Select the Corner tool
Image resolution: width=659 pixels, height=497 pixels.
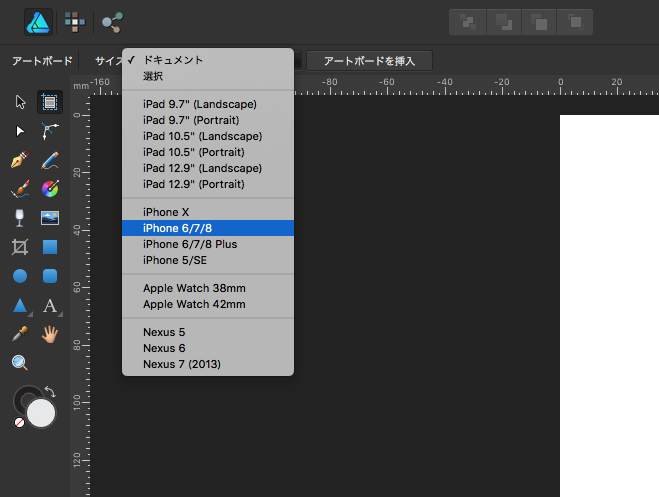pos(50,131)
